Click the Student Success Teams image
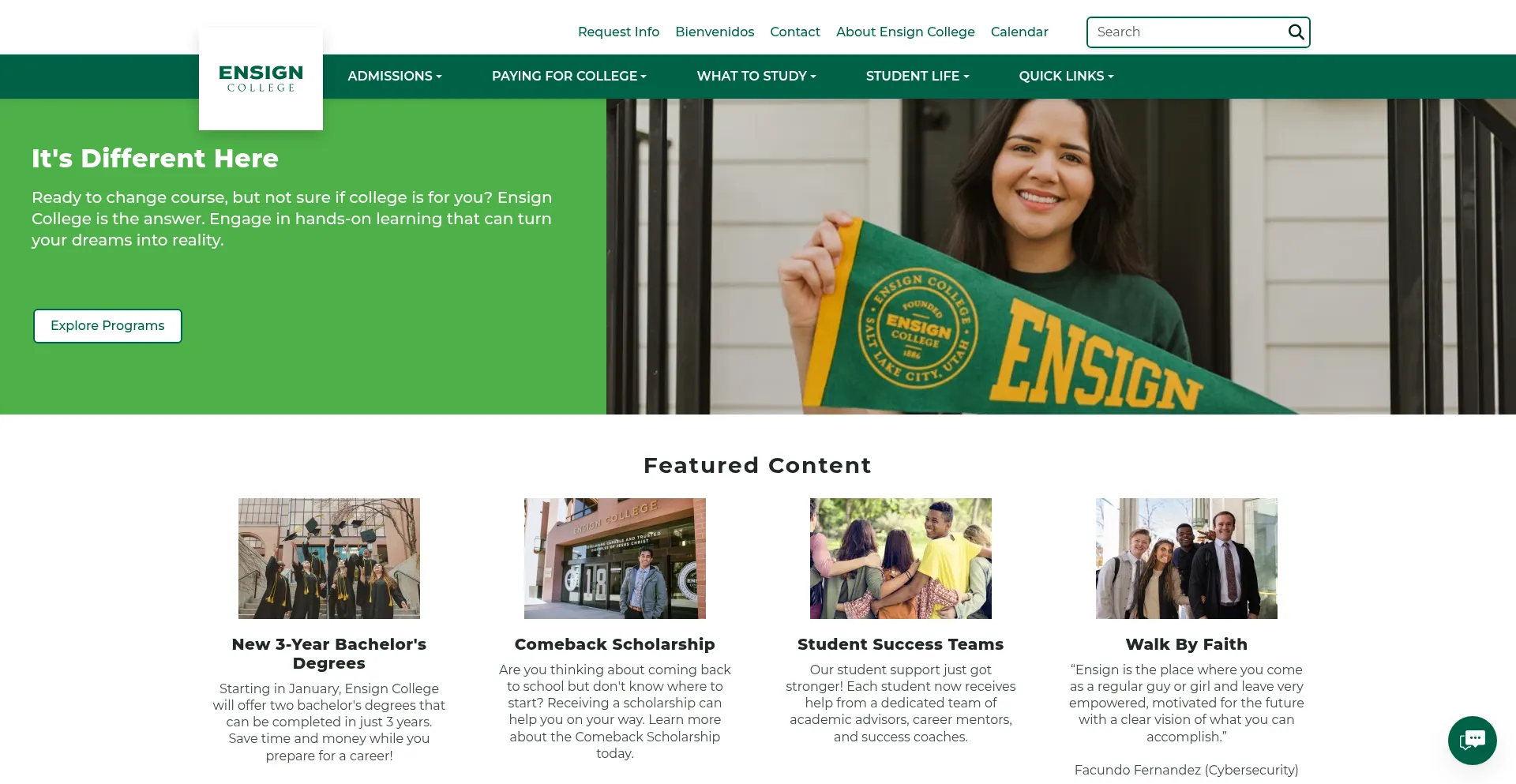 tap(901, 558)
